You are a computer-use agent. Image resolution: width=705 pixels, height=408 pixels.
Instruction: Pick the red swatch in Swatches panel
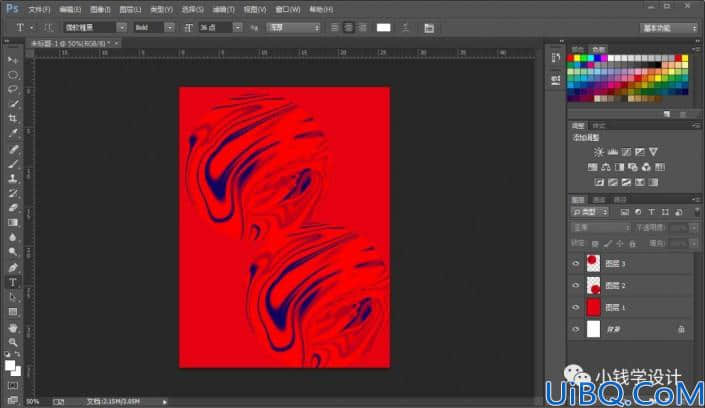(571, 58)
